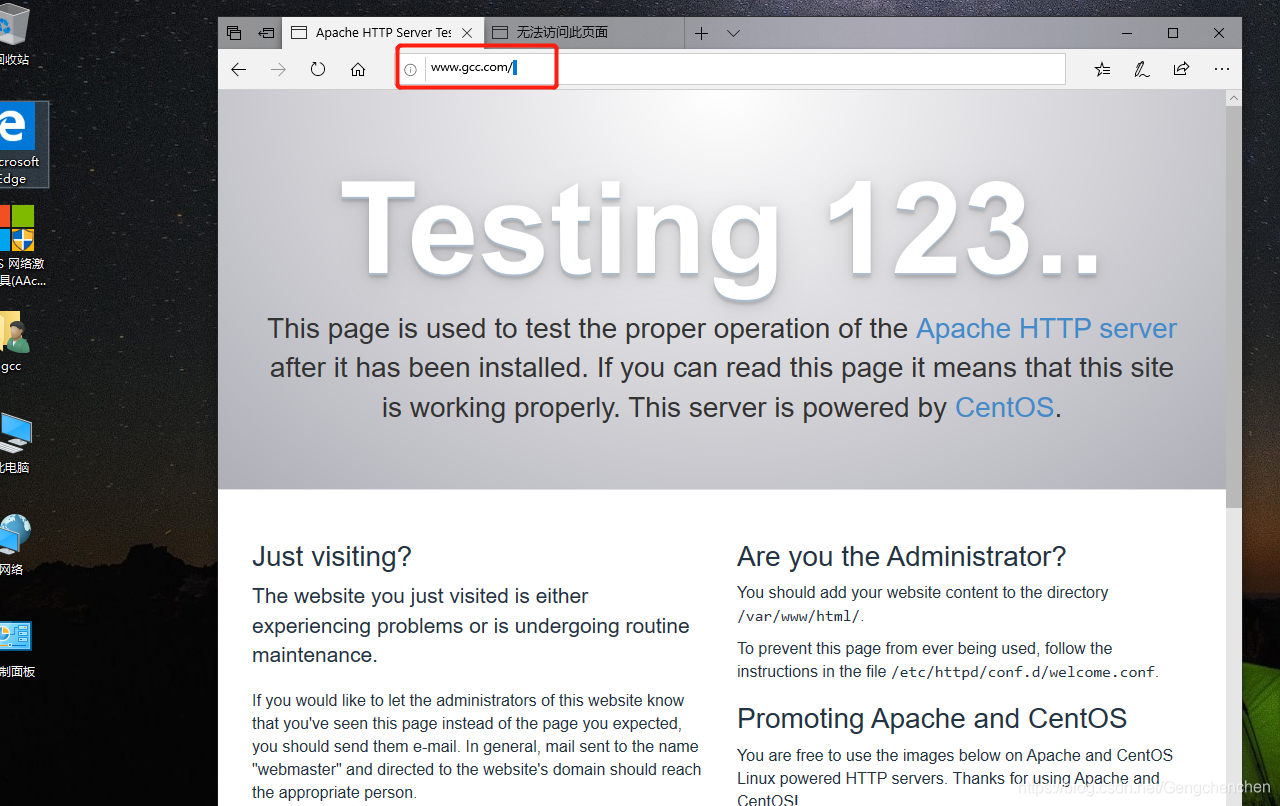
Task: Select the Control Panel desktop icon
Action: [17, 650]
